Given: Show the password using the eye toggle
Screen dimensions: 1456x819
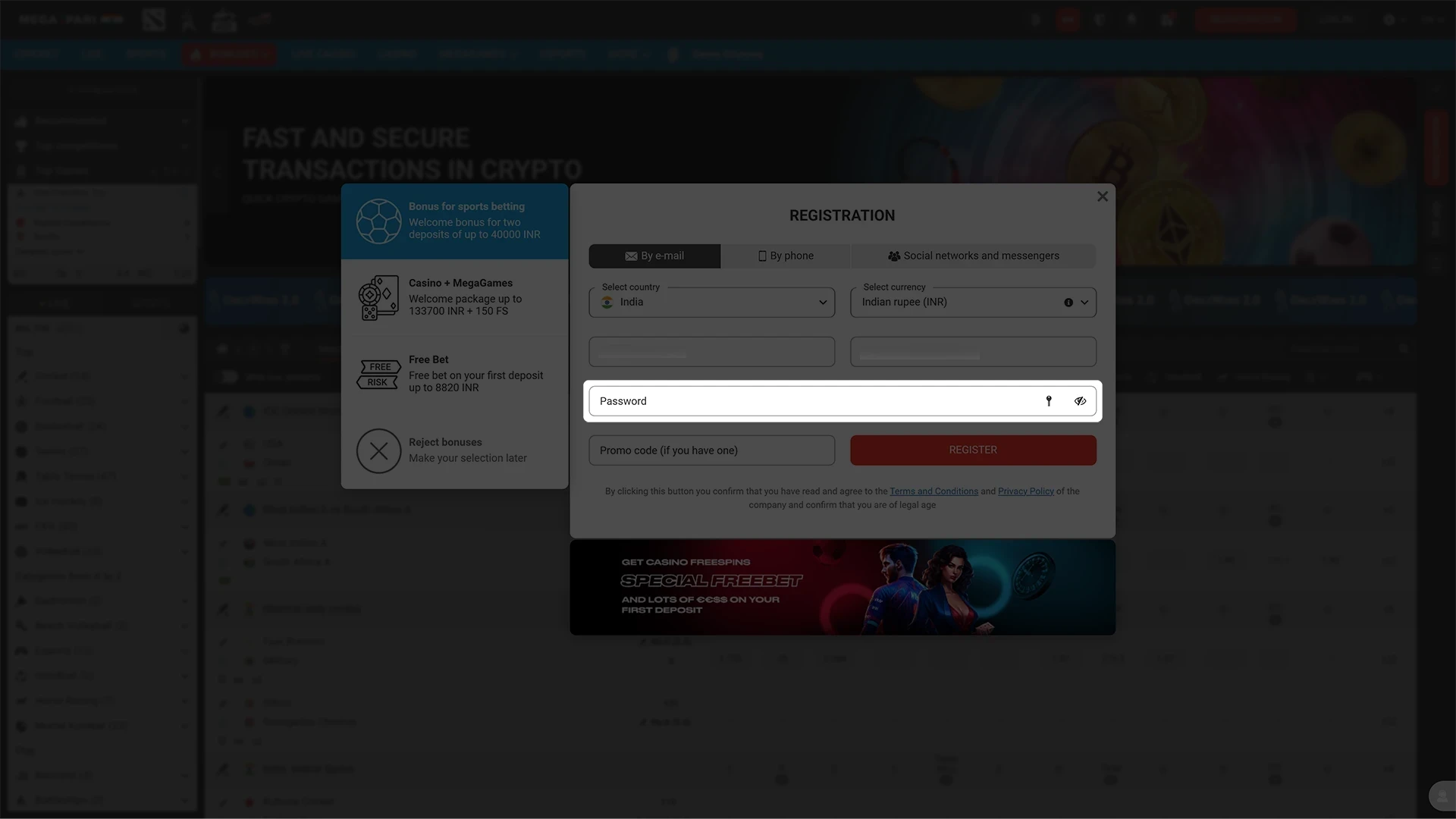Looking at the screenshot, I should click(1080, 400).
